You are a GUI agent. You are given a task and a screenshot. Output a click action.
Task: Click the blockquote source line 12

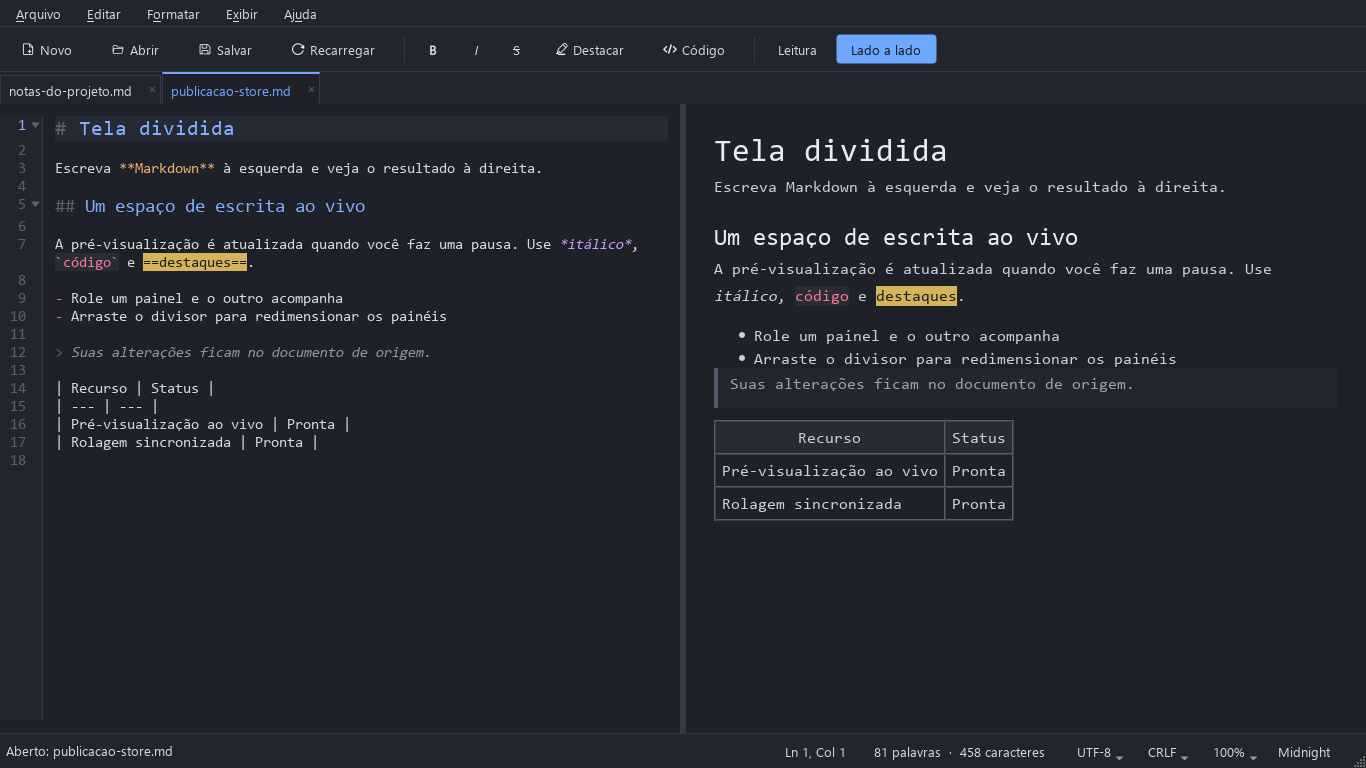coord(243,352)
